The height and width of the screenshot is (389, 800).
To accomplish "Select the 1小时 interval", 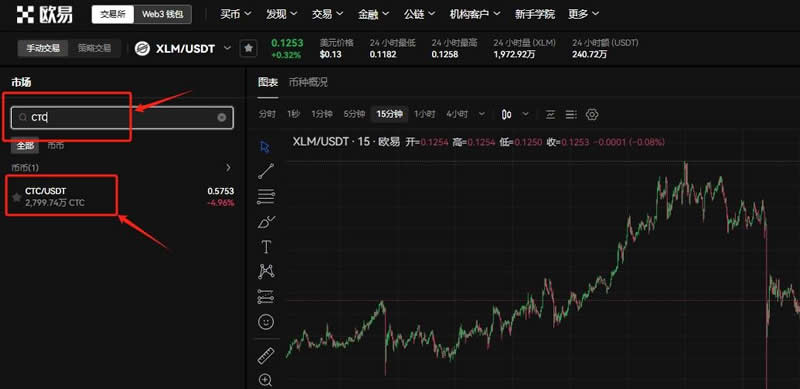I will coord(424,114).
